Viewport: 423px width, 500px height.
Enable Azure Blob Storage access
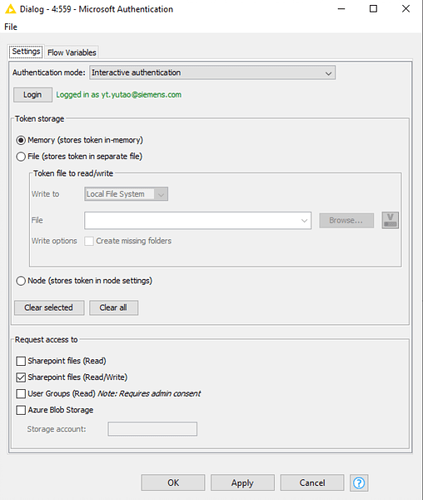coord(21,410)
